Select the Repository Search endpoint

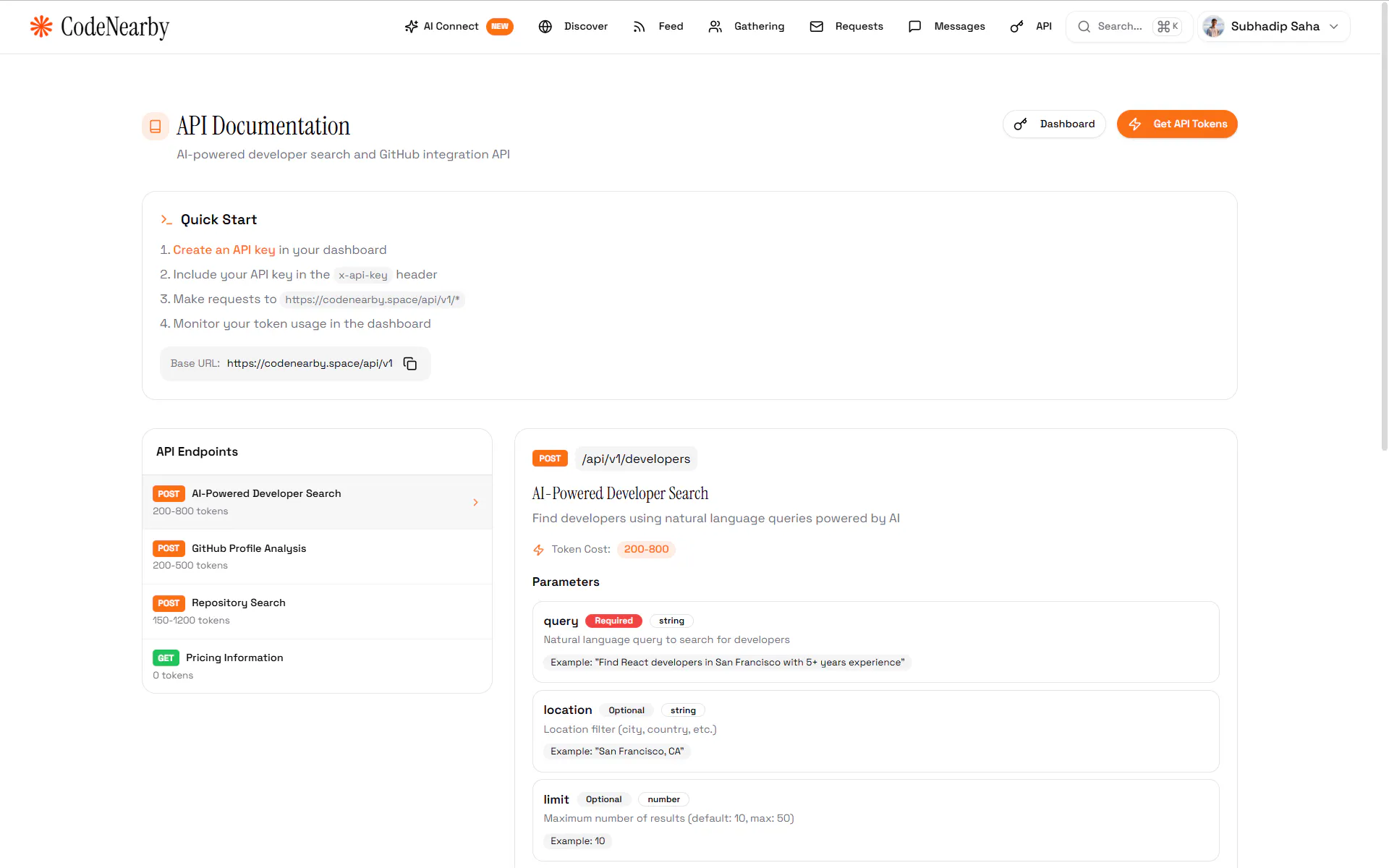coord(317,612)
